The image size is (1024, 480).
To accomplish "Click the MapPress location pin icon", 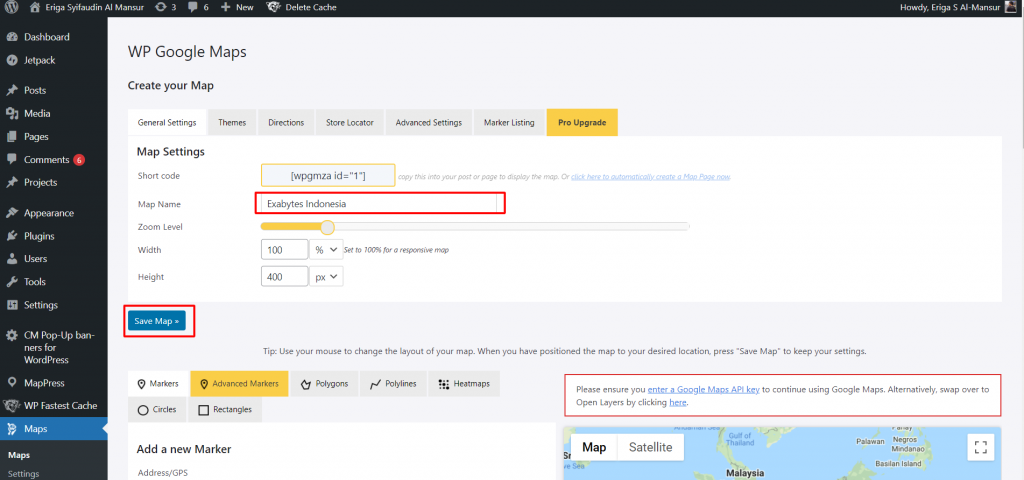I will (12, 383).
